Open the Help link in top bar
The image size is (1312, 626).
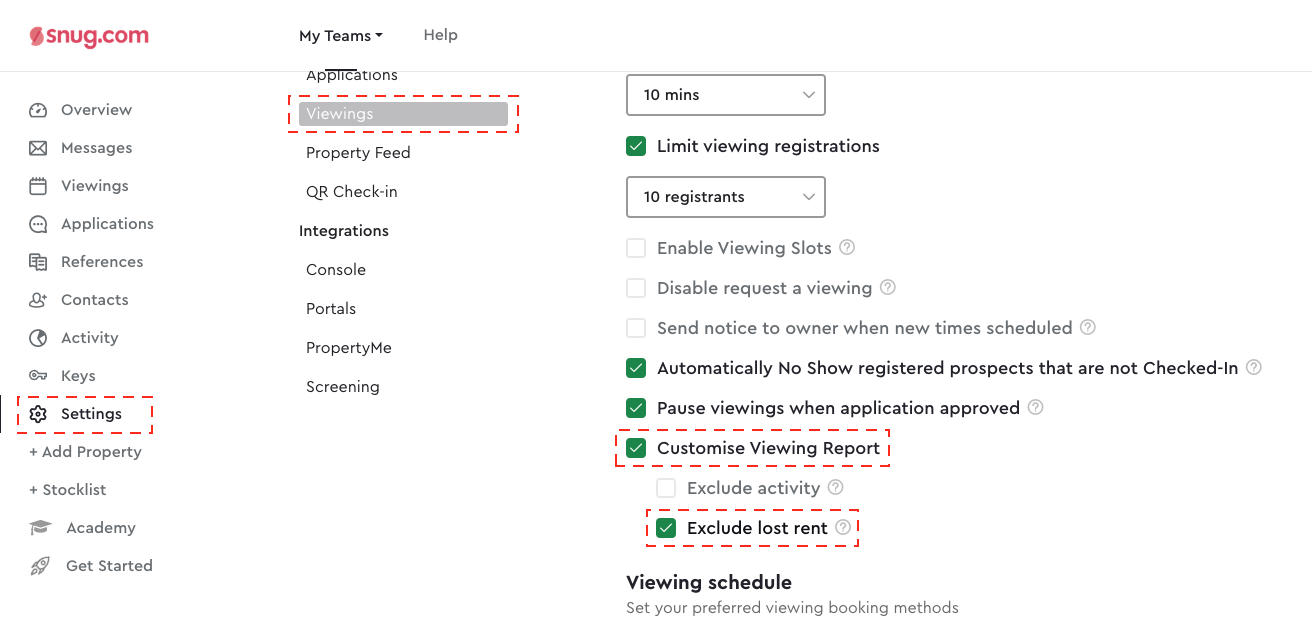click(440, 35)
